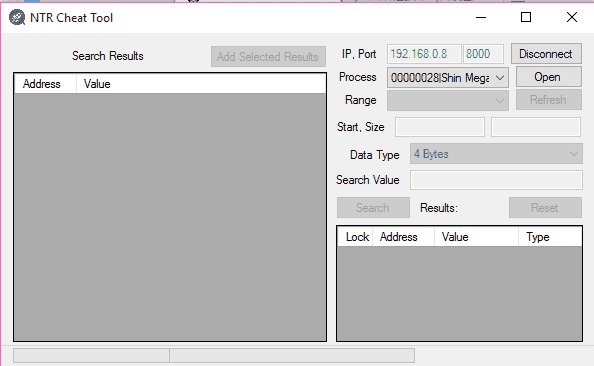Screen dimensions: 594x366
Task: Click the port field showing 8000
Action: [x=483, y=54]
